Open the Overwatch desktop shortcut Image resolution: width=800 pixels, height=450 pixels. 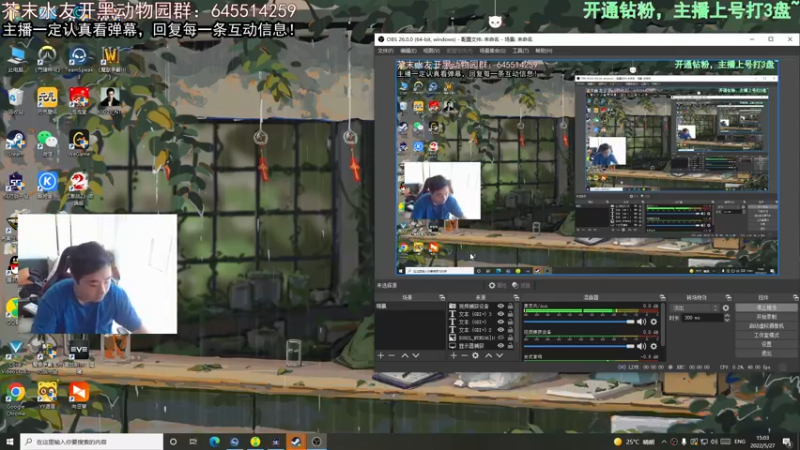click(47, 59)
